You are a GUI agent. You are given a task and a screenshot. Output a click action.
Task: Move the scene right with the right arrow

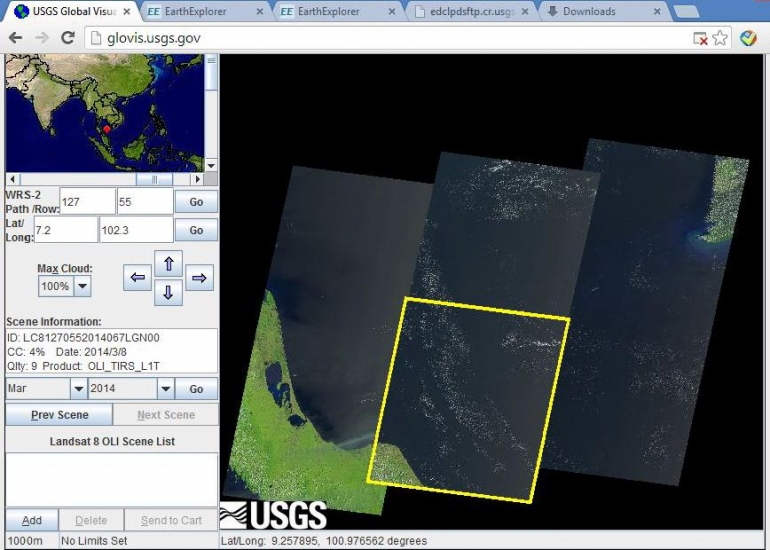(x=199, y=277)
